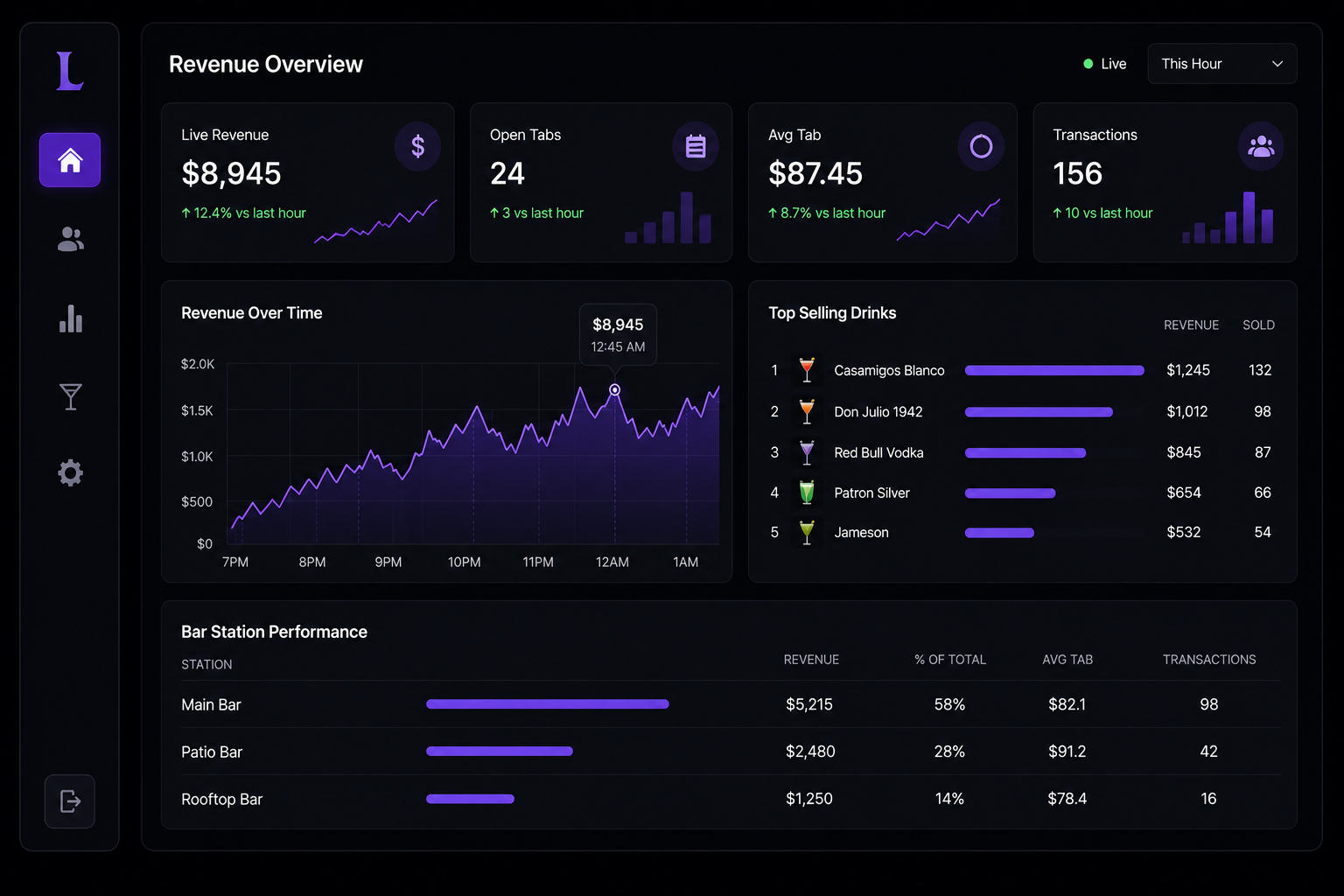Click the Jameson drink icon

click(x=807, y=532)
